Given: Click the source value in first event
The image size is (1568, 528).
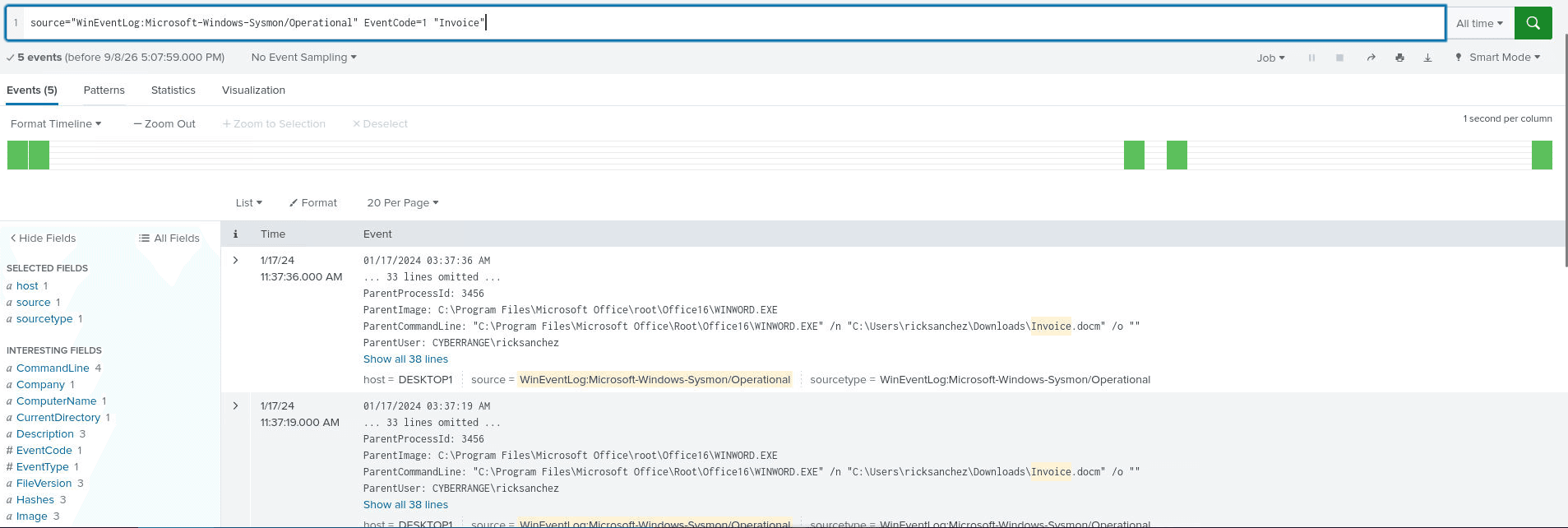Looking at the screenshot, I should tap(654, 380).
